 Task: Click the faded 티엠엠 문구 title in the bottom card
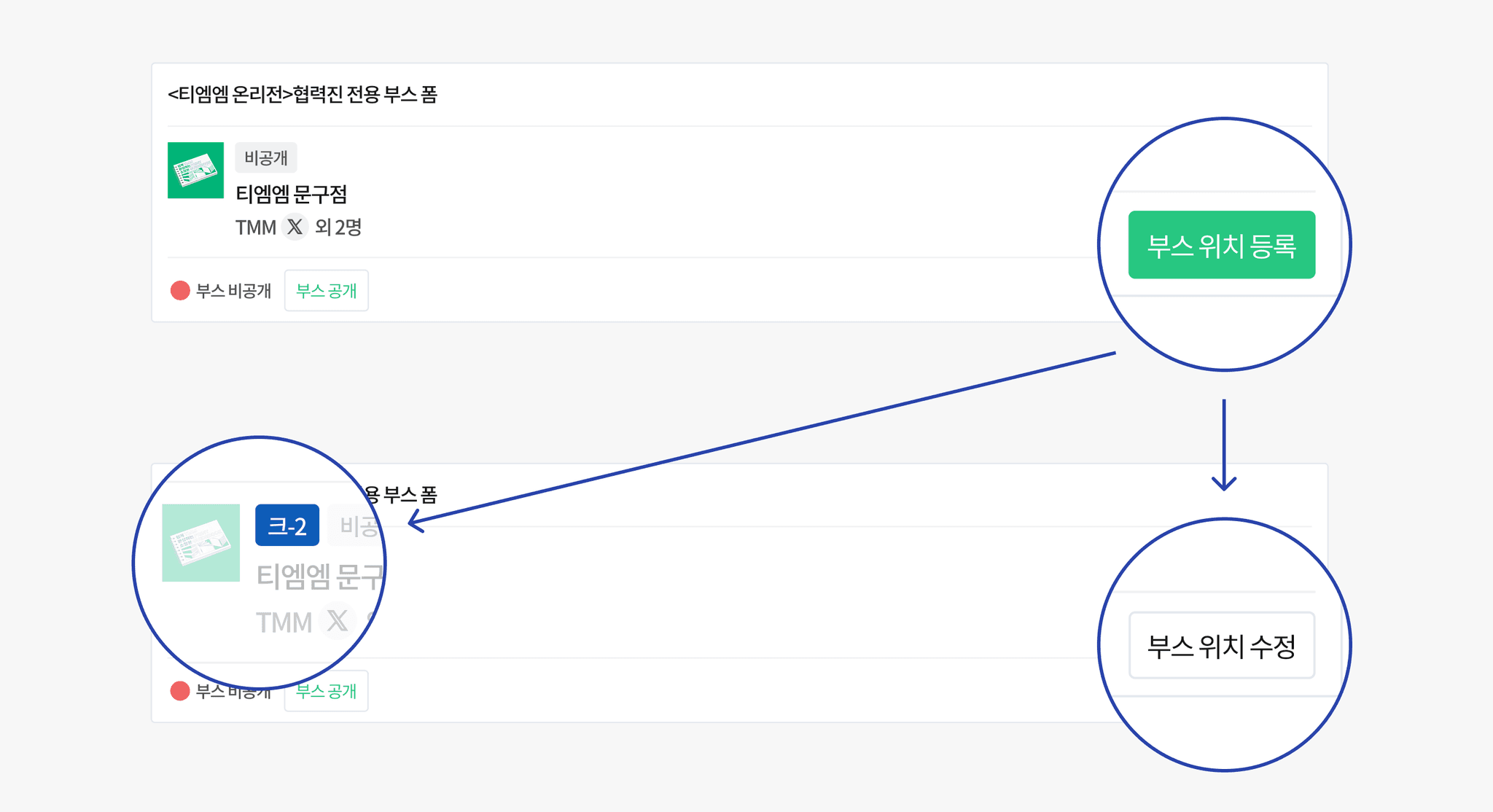(319, 577)
